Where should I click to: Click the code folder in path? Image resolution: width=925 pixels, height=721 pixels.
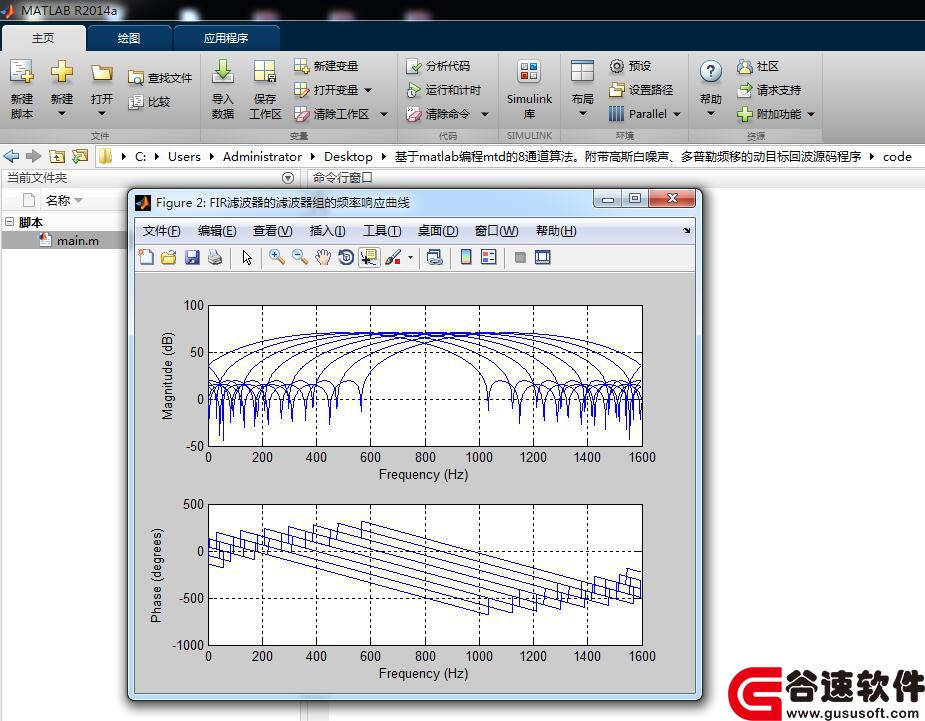pos(897,157)
